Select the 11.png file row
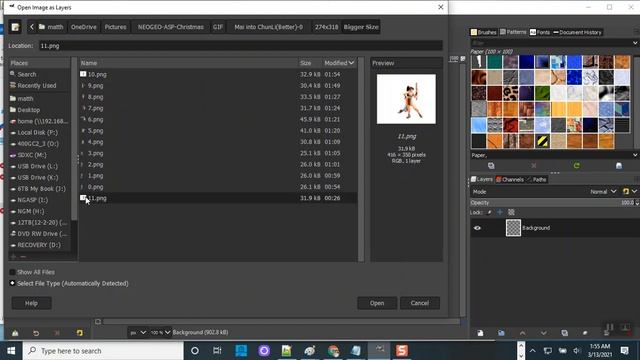640x360 pixels. tap(218, 198)
